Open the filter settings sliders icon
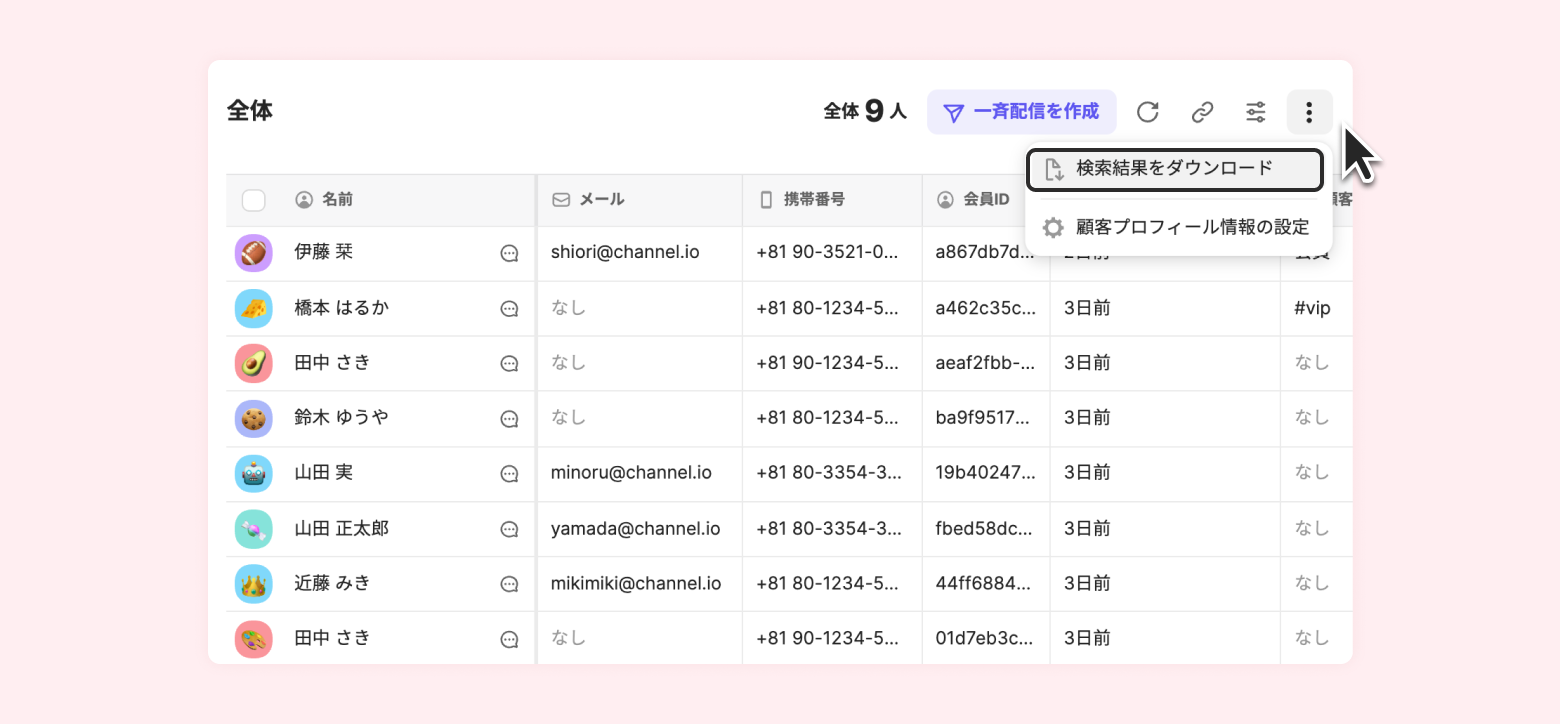 pyautogui.click(x=1256, y=112)
